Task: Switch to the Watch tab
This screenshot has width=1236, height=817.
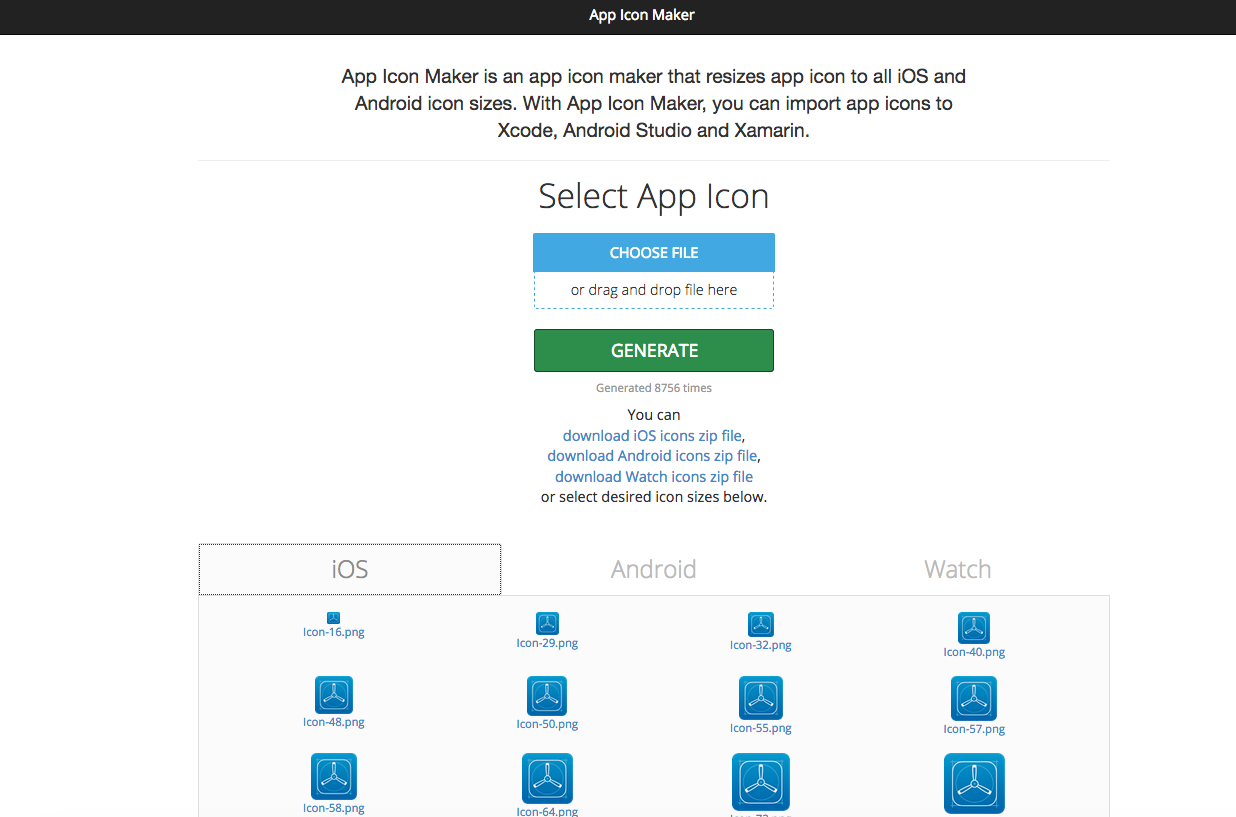Action: click(x=956, y=569)
